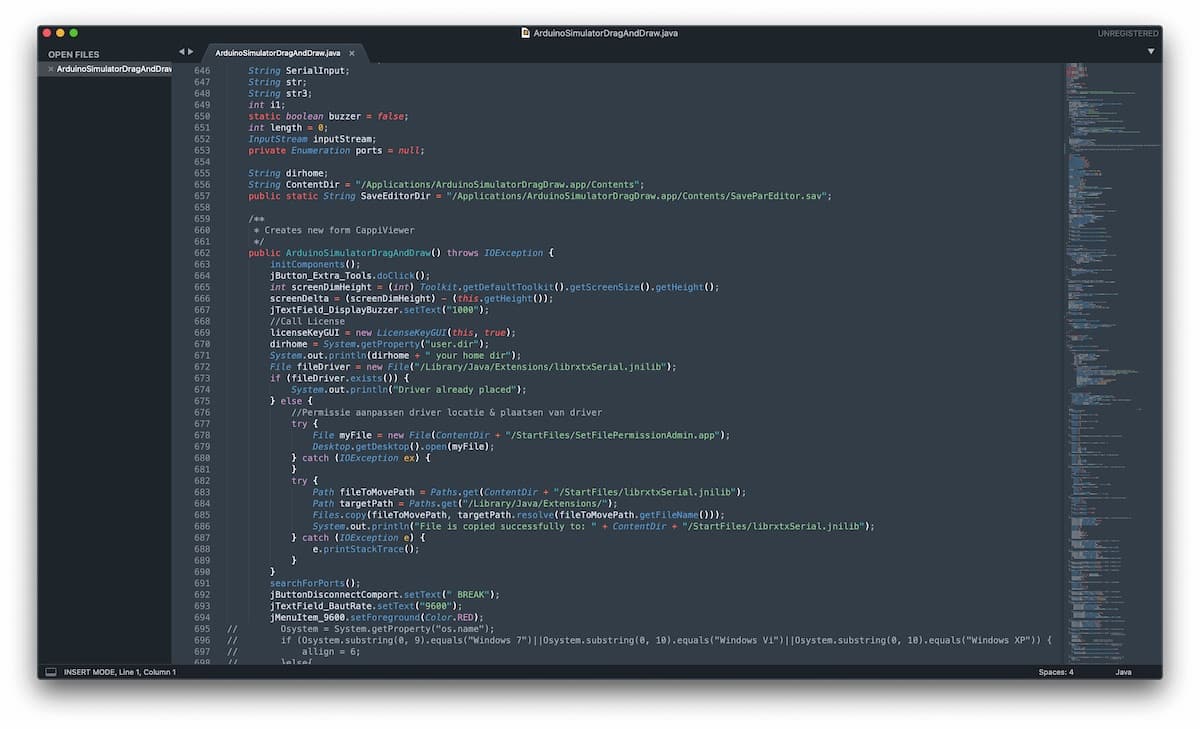Click line number 650 in the gutter
Viewport: 1200px width, 729px height.
[201, 116]
